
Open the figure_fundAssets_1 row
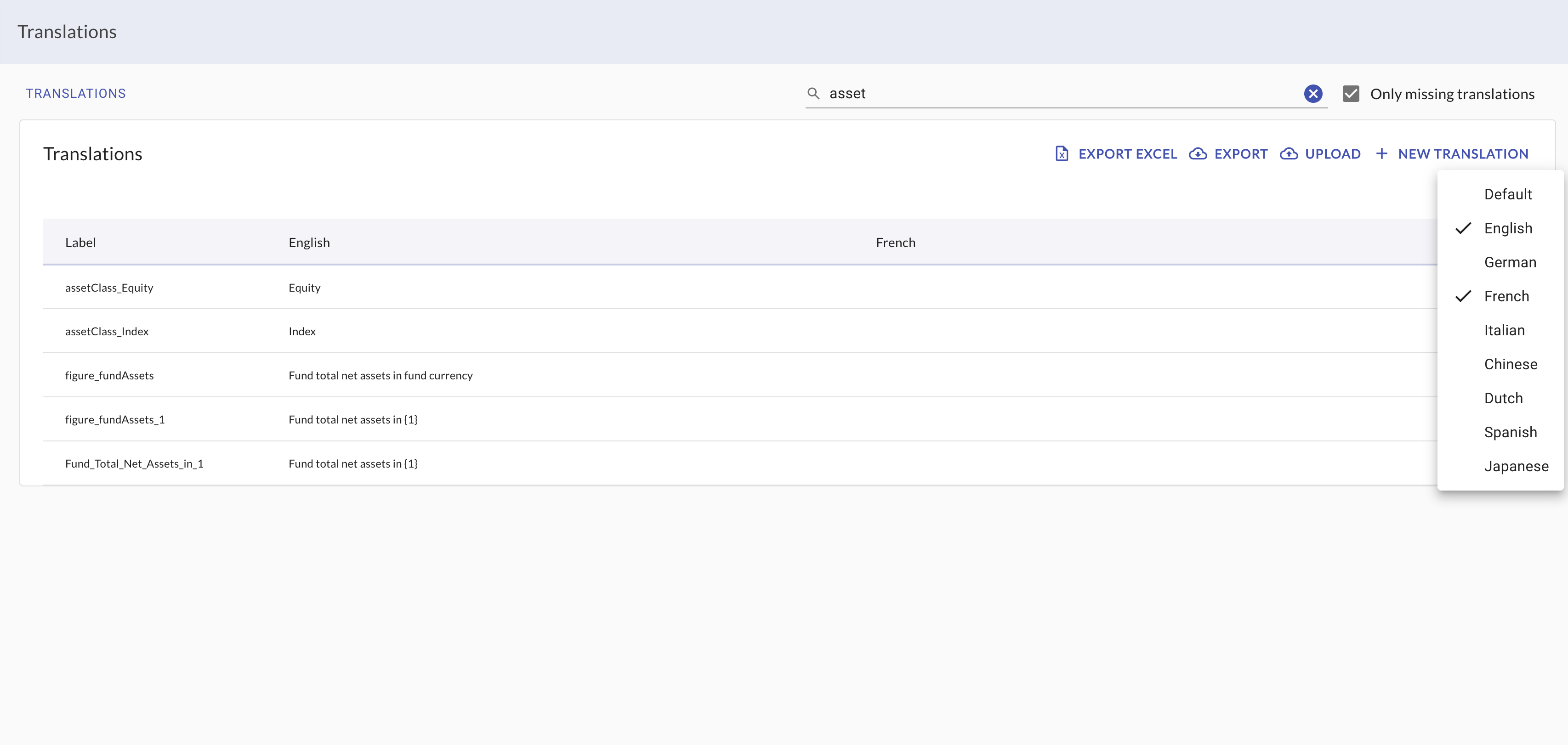click(114, 420)
